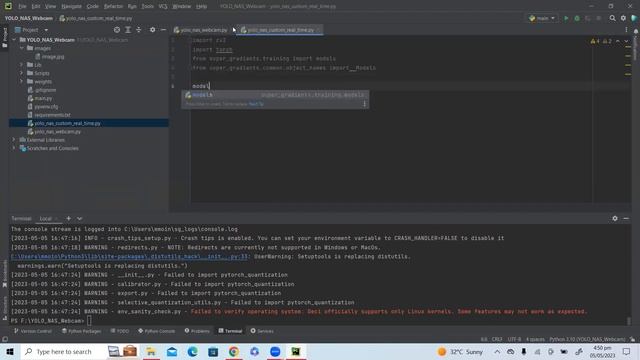Open Windows Start menu
640x360 pixels.
[x=10, y=351]
